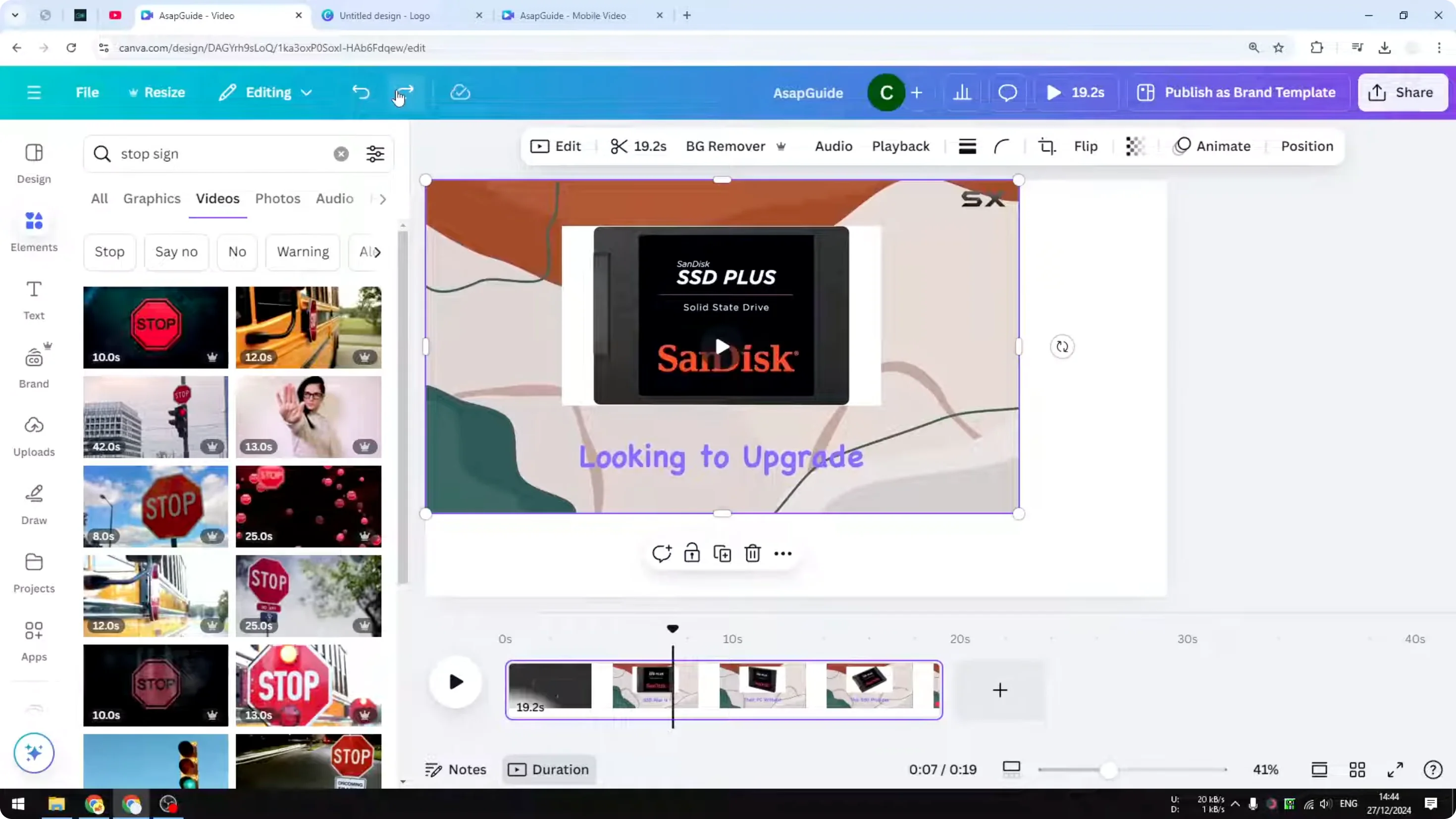Open comments via the speech bubble icon
The image size is (1456, 819).
click(x=1007, y=92)
